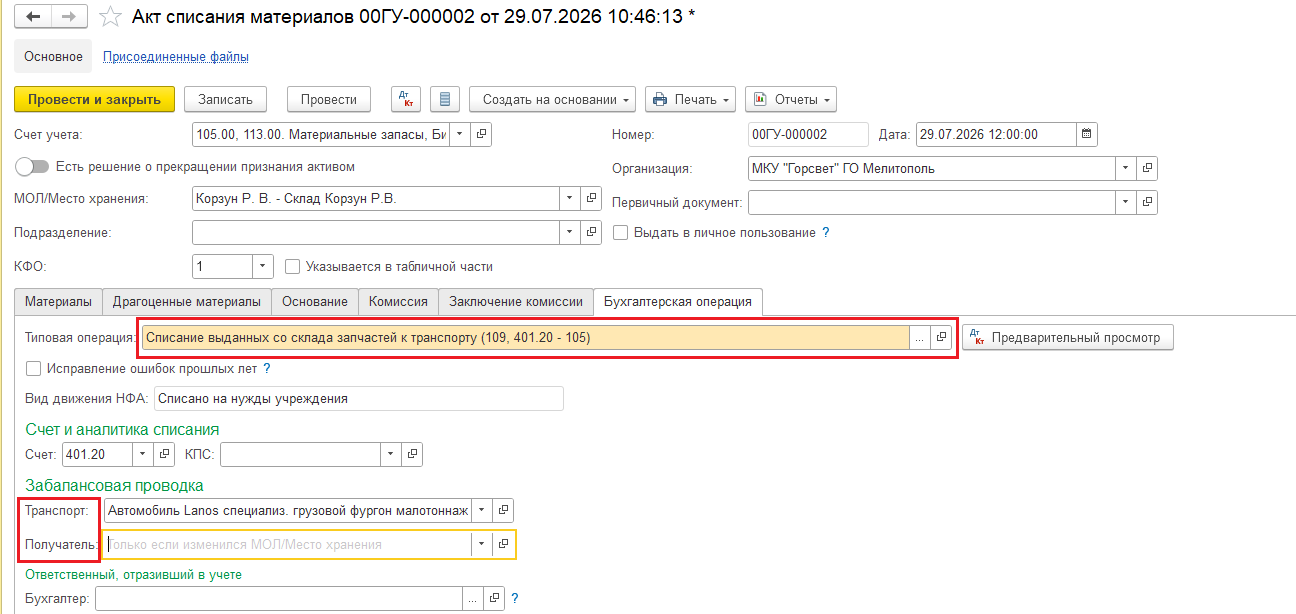Expand the Получатель dropdown
The image size is (1296, 614).
coord(482,544)
